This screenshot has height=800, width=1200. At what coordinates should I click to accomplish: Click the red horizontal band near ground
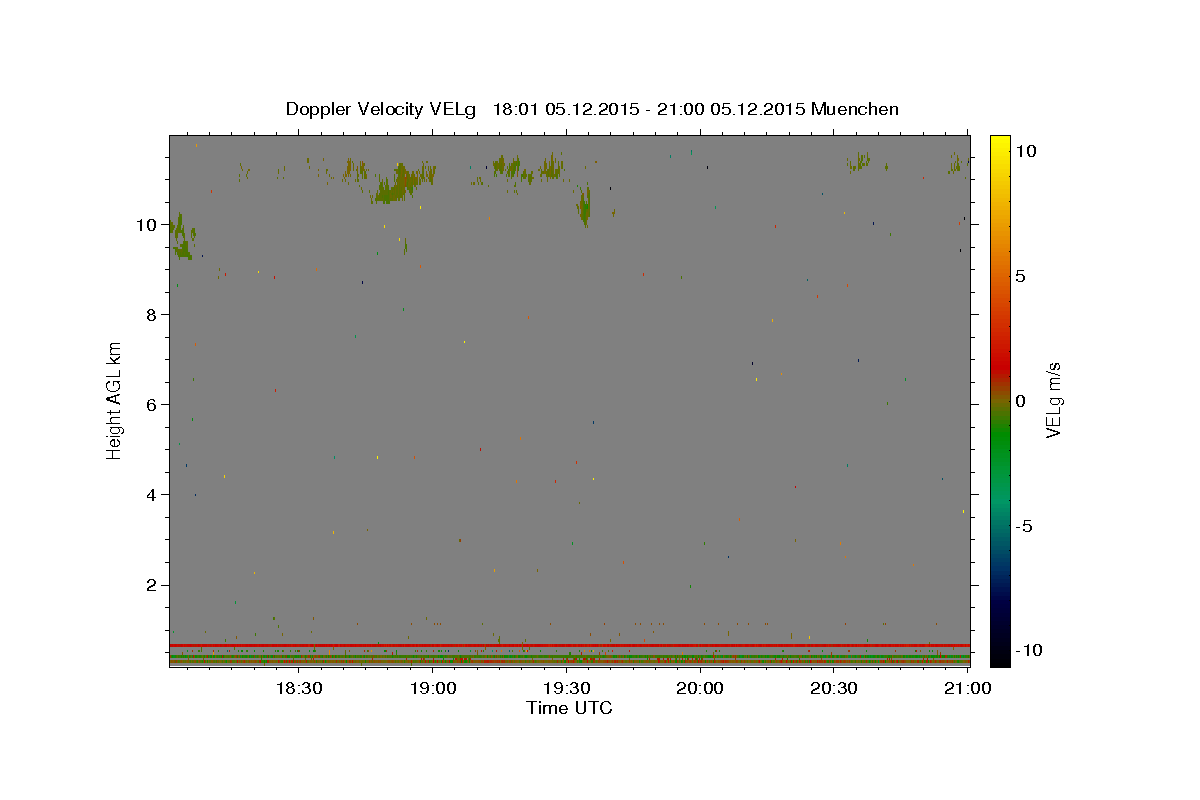[569, 645]
